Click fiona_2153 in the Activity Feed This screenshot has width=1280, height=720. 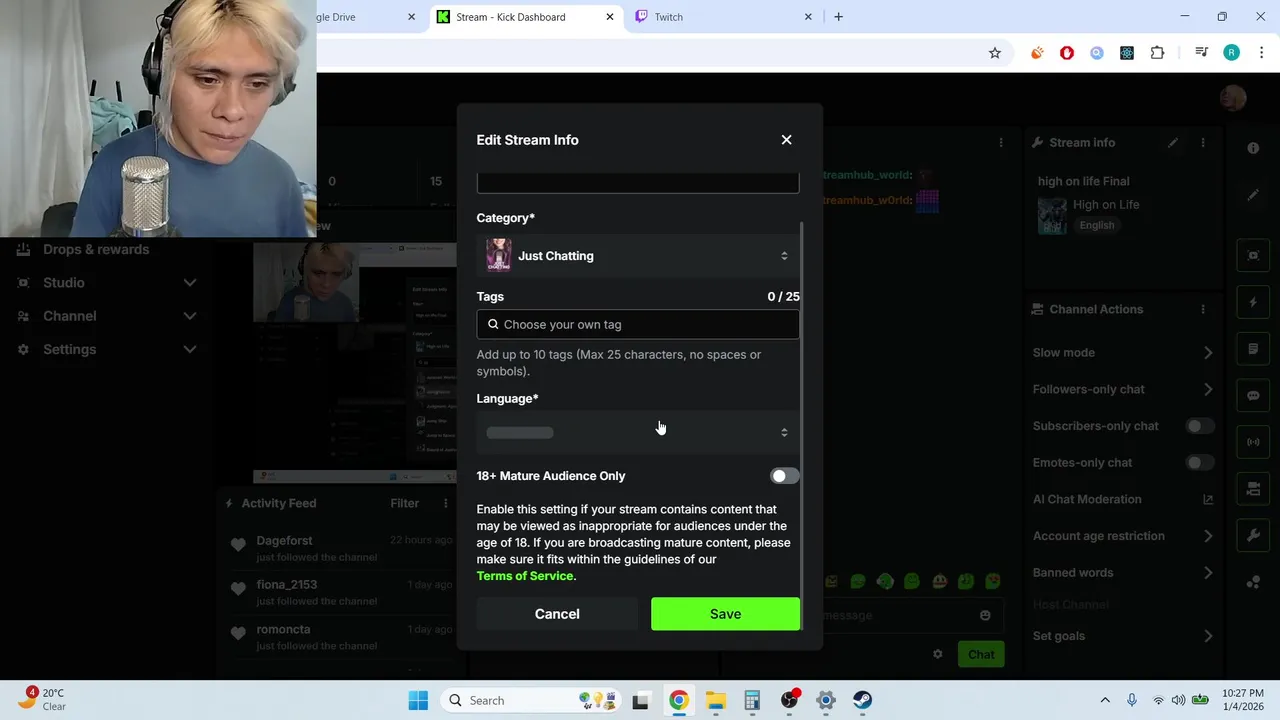point(286,585)
